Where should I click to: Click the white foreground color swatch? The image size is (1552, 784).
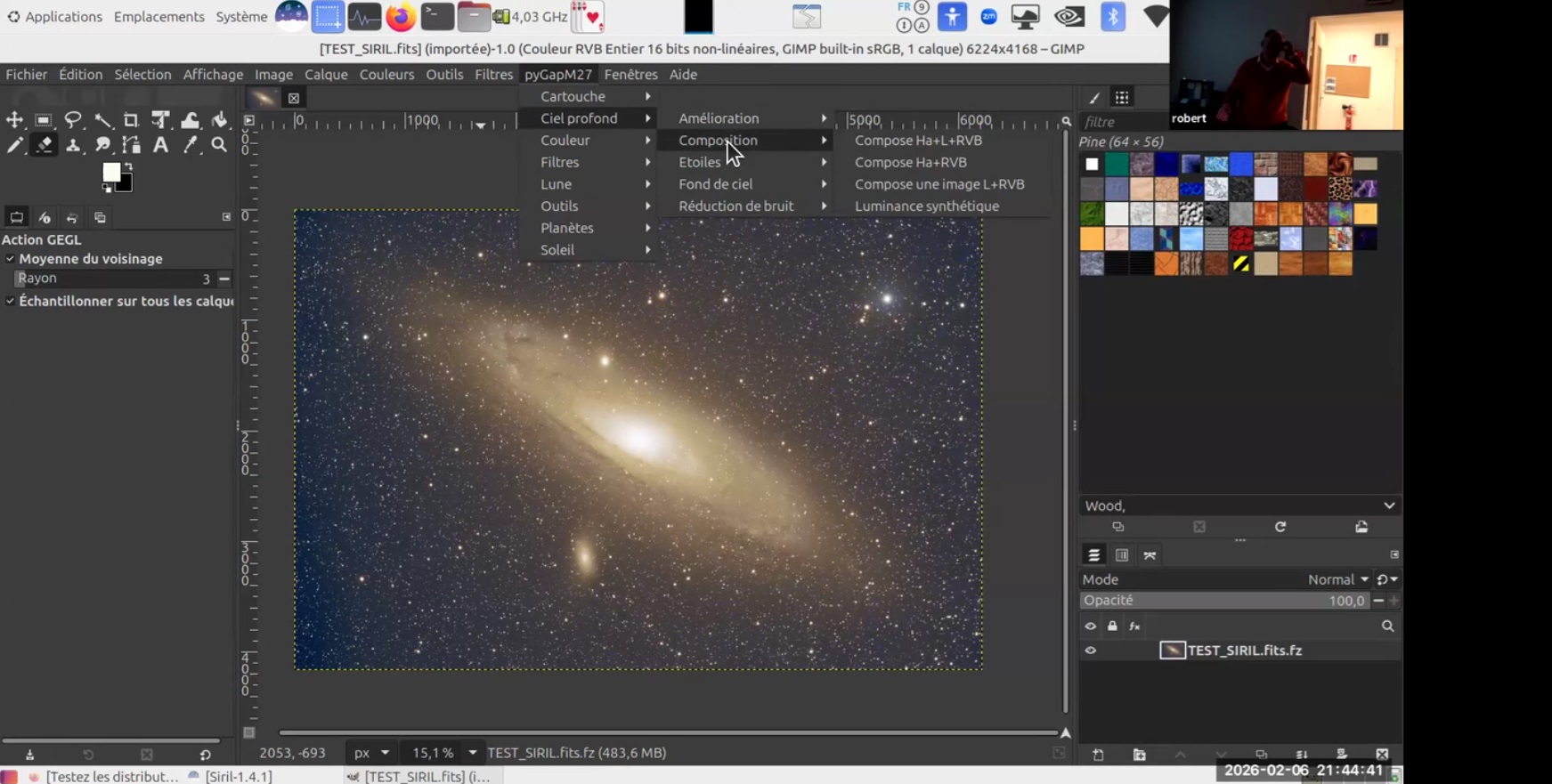(111, 174)
